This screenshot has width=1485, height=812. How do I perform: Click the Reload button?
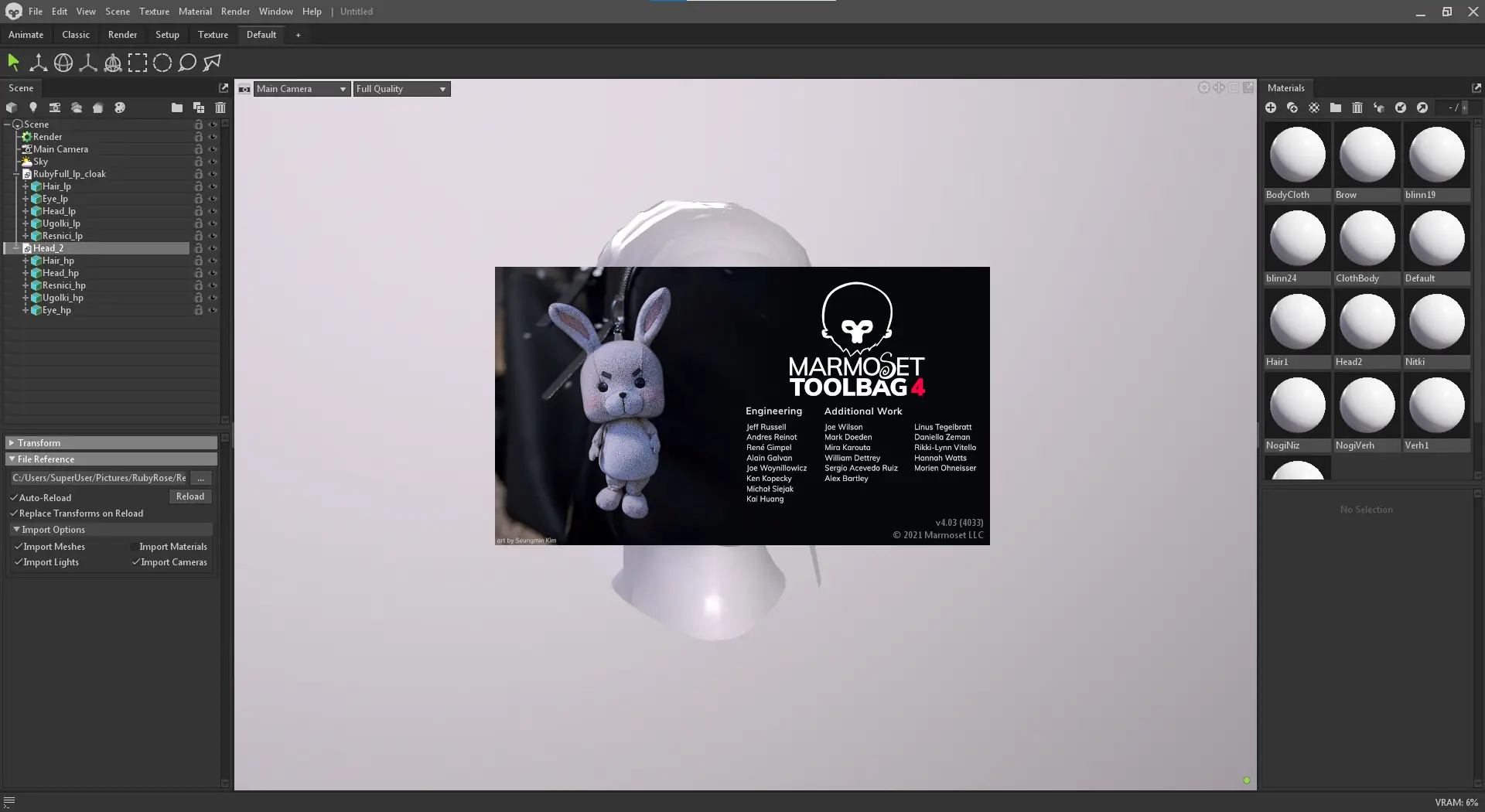190,496
